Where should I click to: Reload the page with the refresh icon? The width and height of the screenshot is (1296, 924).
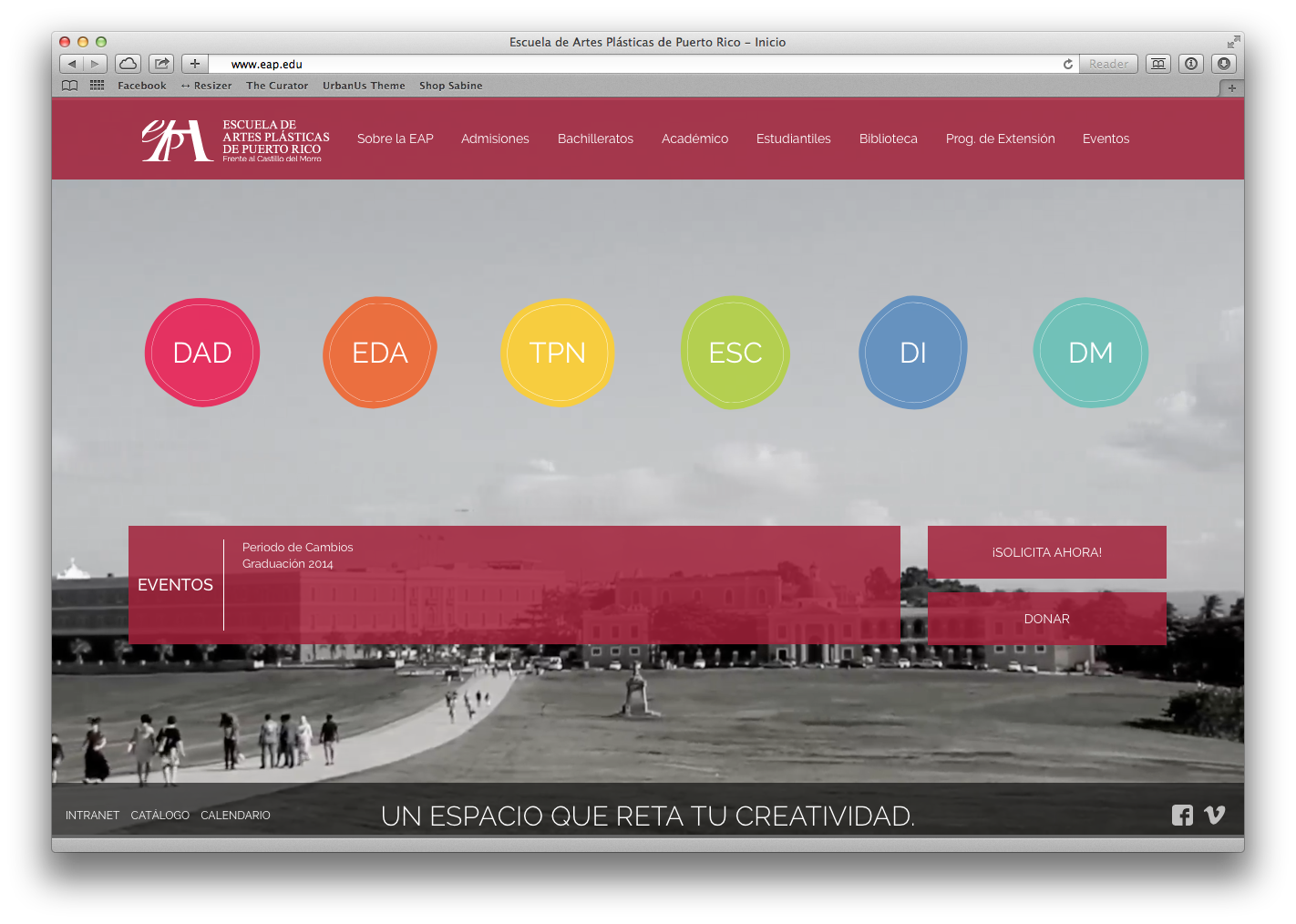[x=1067, y=64]
